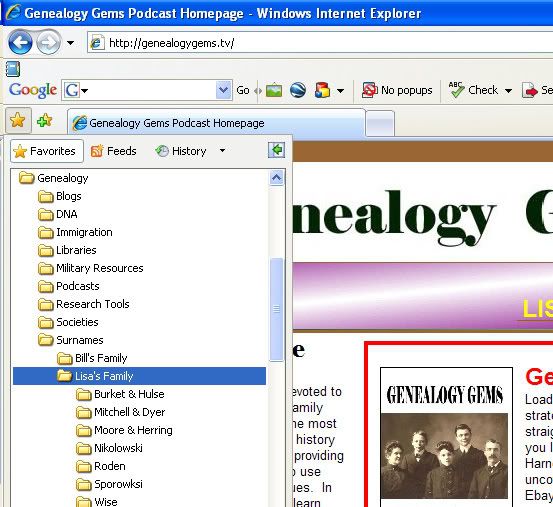Click the browser Forward button

pyautogui.click(x=48, y=43)
